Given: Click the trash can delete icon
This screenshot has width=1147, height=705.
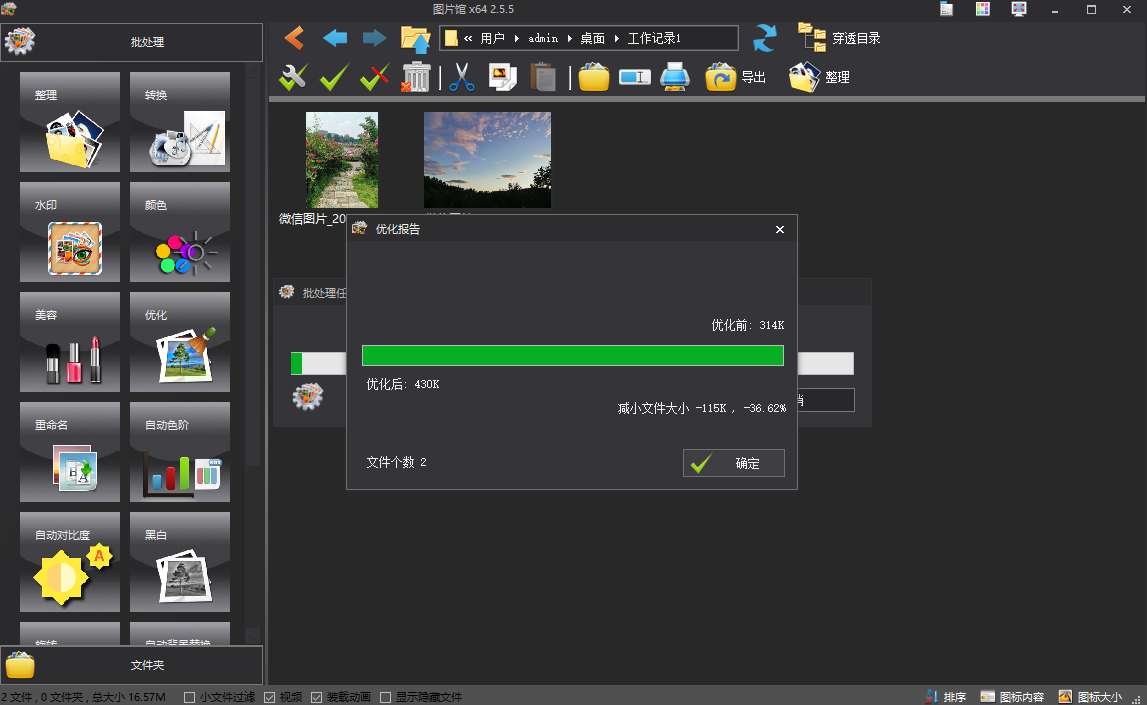Looking at the screenshot, I should [x=415, y=77].
